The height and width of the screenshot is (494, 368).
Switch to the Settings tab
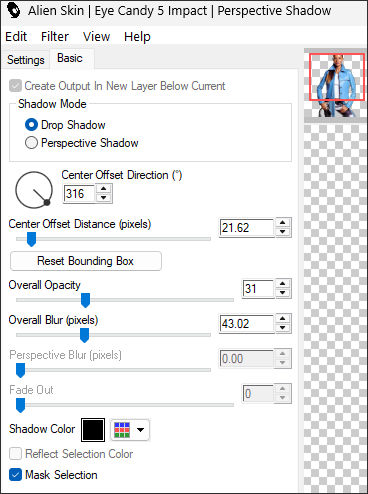tap(26, 60)
